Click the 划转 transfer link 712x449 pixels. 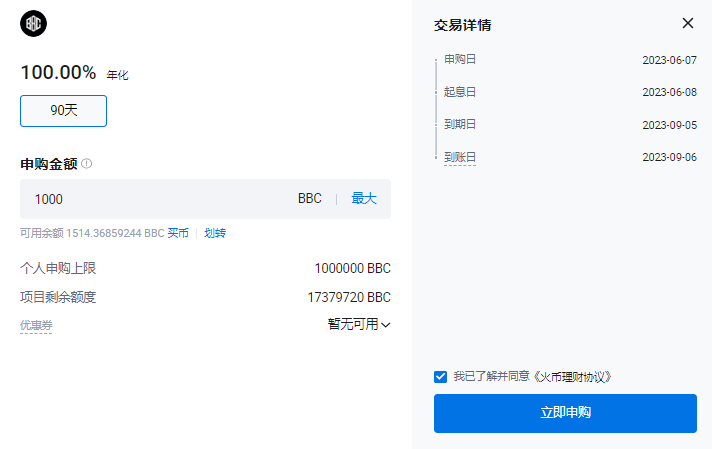215,233
